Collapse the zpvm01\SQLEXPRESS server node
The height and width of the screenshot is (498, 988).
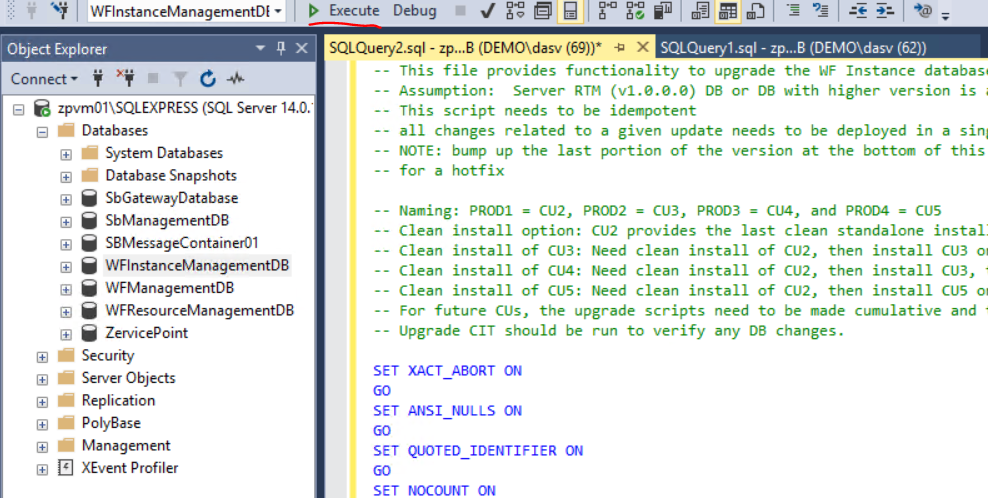point(18,108)
